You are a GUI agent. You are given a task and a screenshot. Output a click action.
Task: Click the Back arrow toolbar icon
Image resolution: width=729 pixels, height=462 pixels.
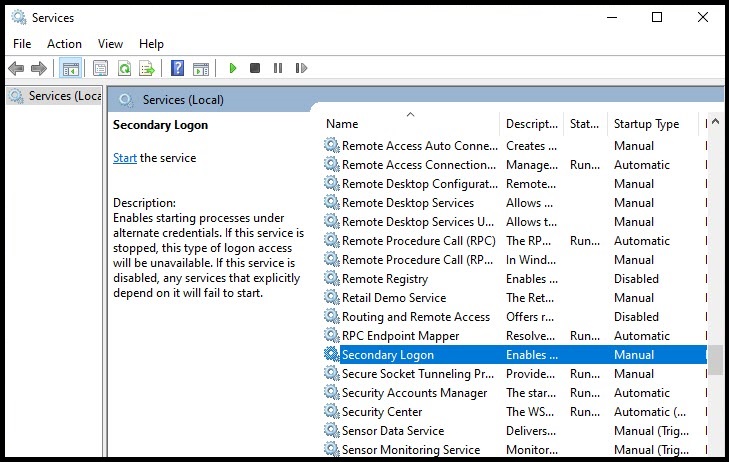[16, 69]
